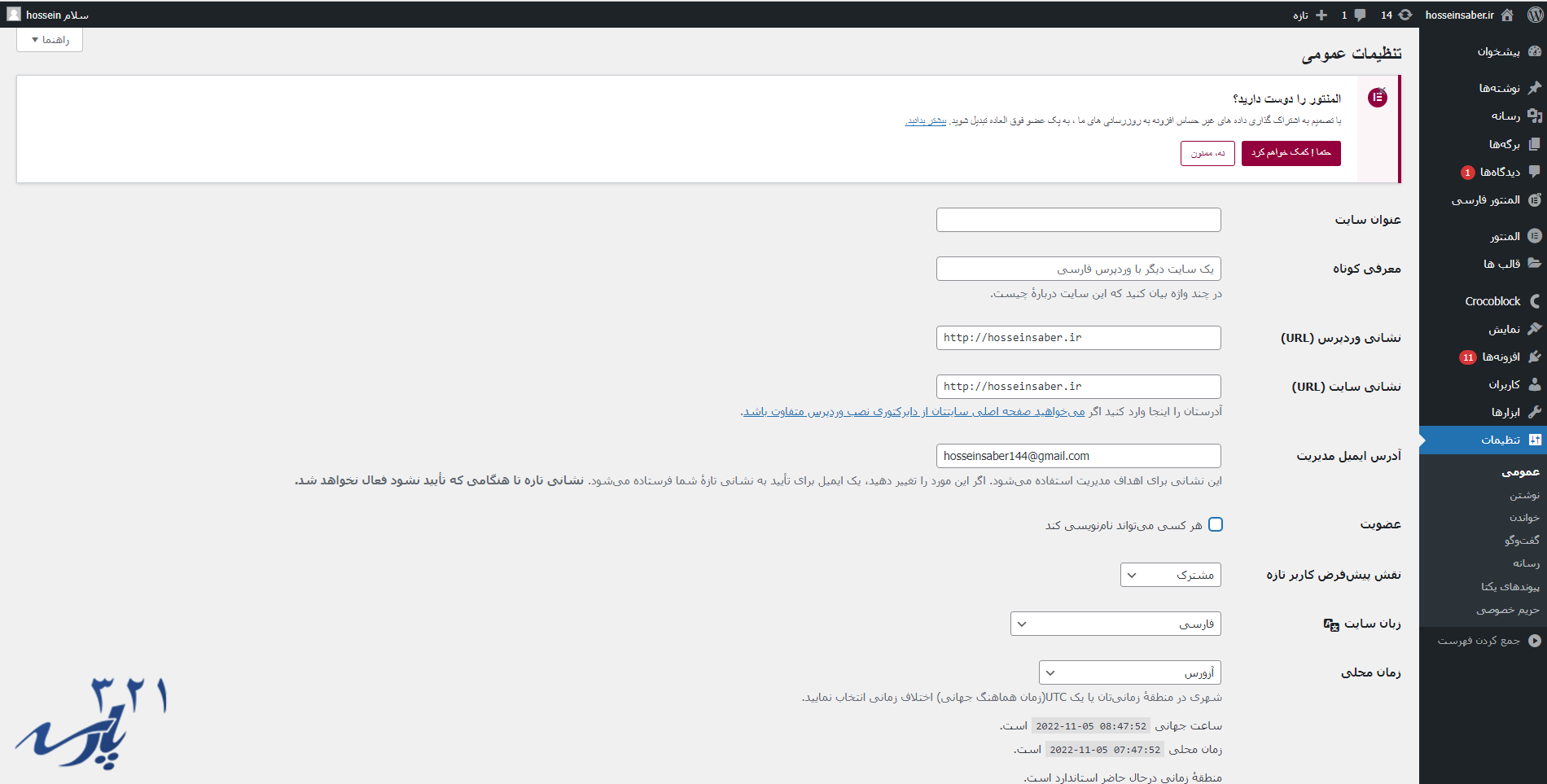Enable 'anyone can register' checkbox (هر کسی می‌تواند نام‌نویسی کند)

pos(1216,524)
